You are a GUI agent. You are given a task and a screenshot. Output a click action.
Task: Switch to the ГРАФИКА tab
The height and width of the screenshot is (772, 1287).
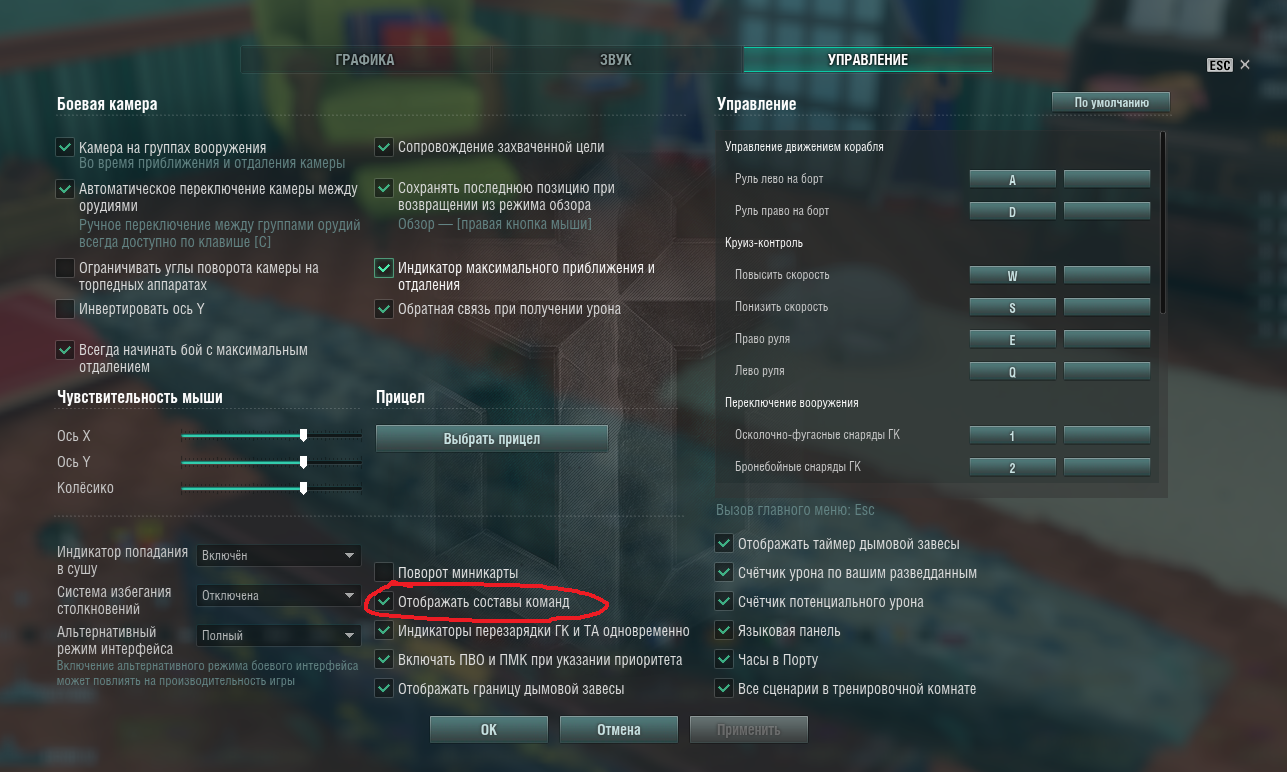364,60
